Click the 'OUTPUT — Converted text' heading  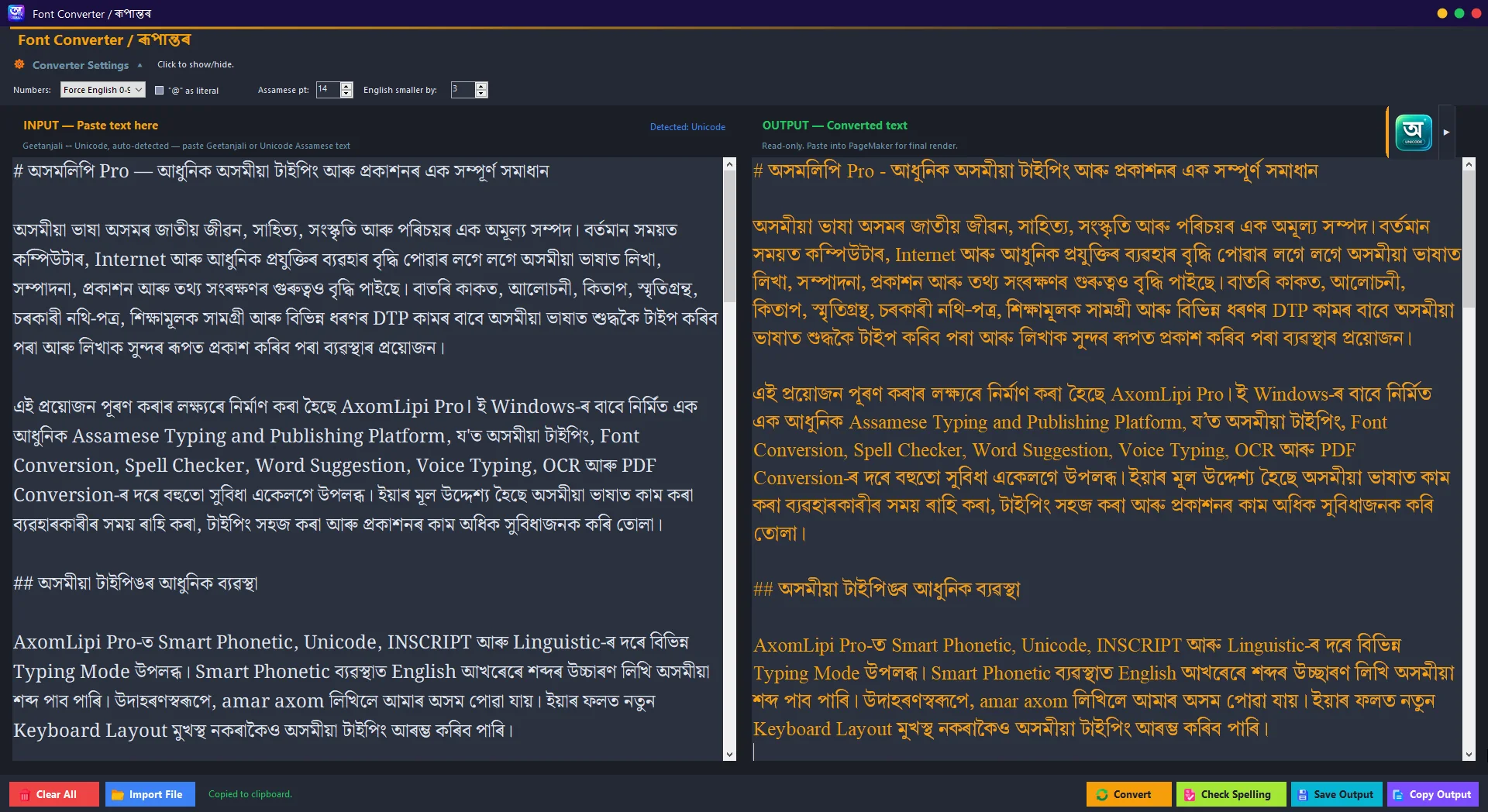(835, 126)
